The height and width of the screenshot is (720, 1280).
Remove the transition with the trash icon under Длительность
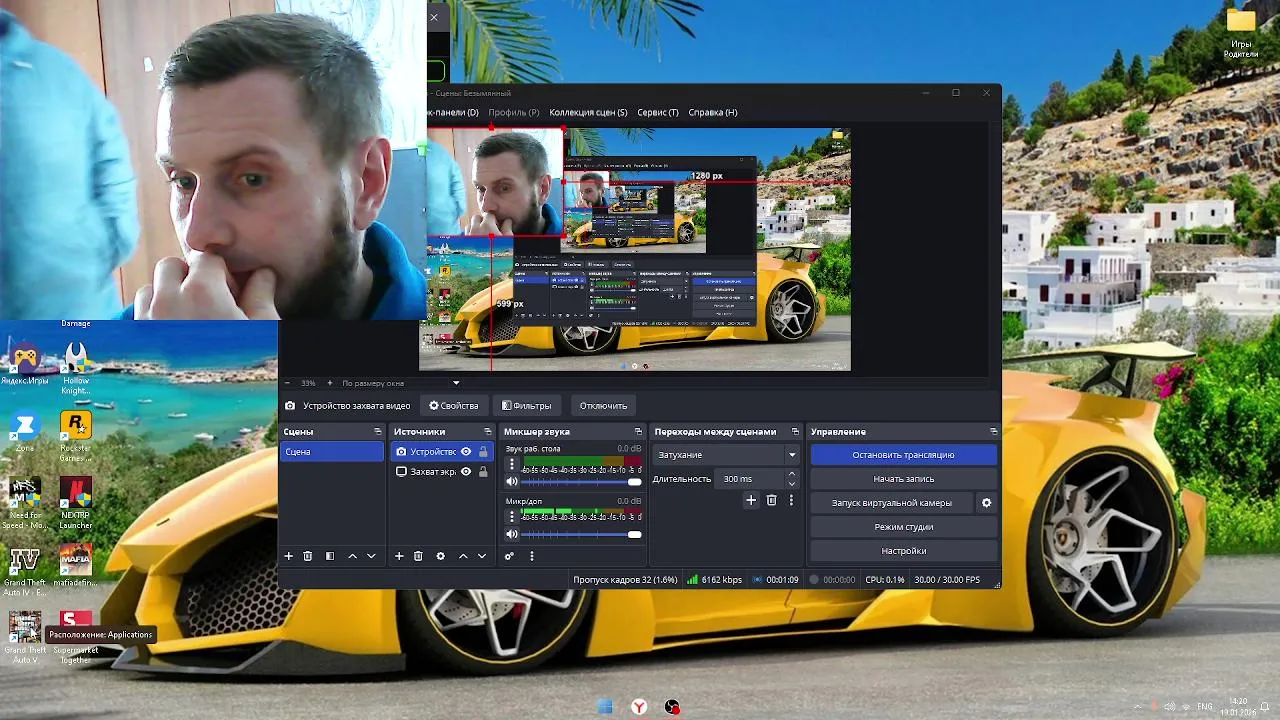(x=771, y=500)
